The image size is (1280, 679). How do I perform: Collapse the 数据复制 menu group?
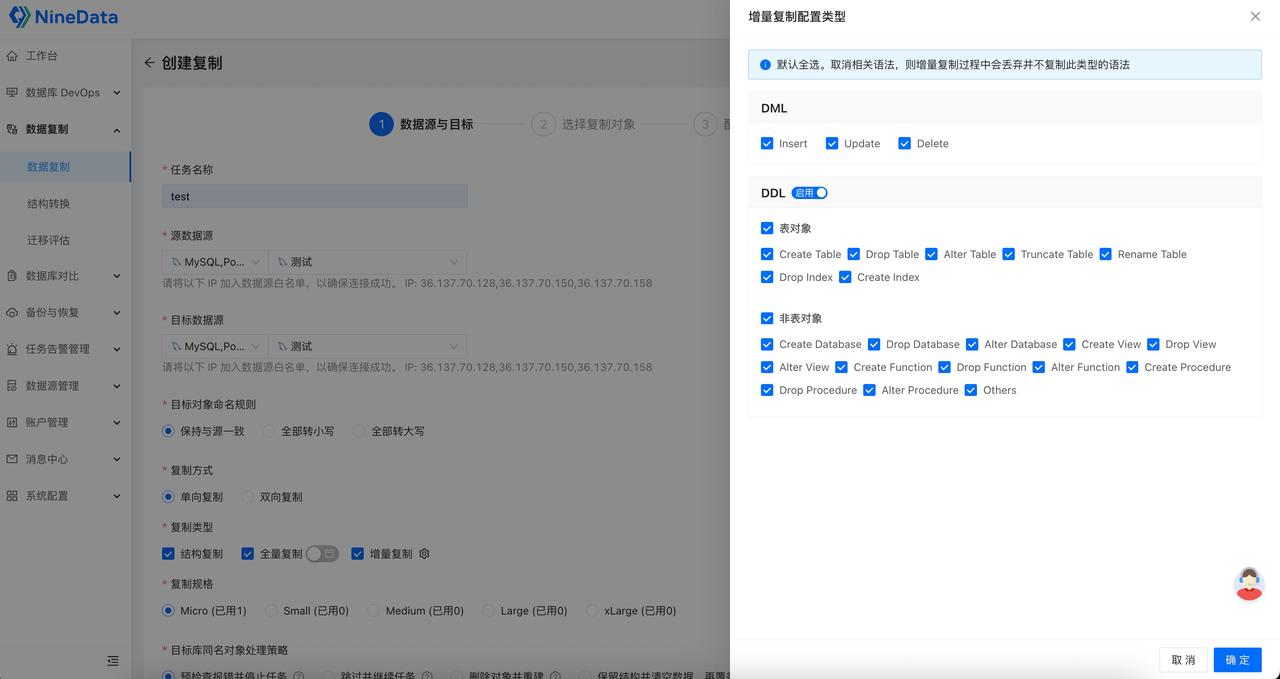click(x=117, y=130)
